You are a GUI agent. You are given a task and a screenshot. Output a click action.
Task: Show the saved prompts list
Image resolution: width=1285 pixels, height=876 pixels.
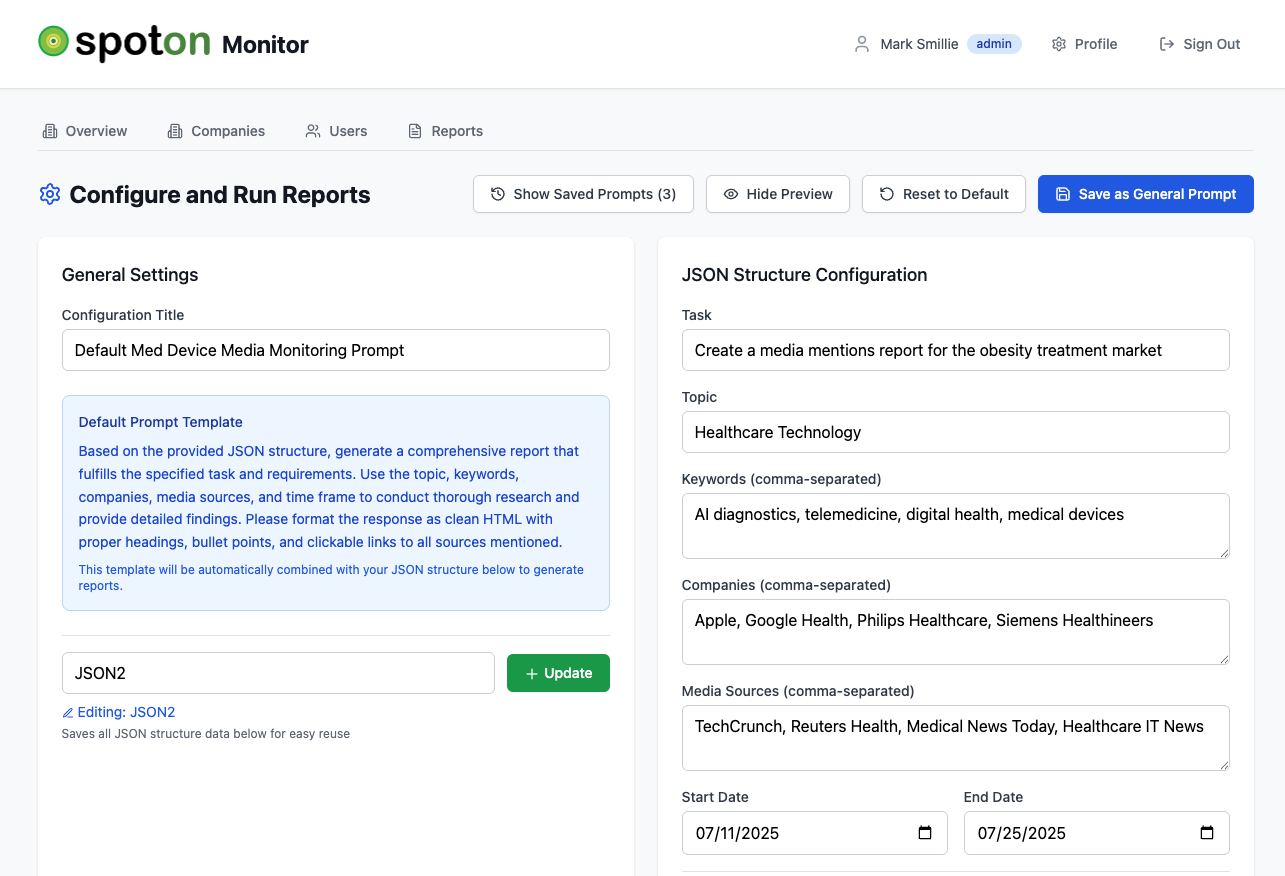point(583,194)
